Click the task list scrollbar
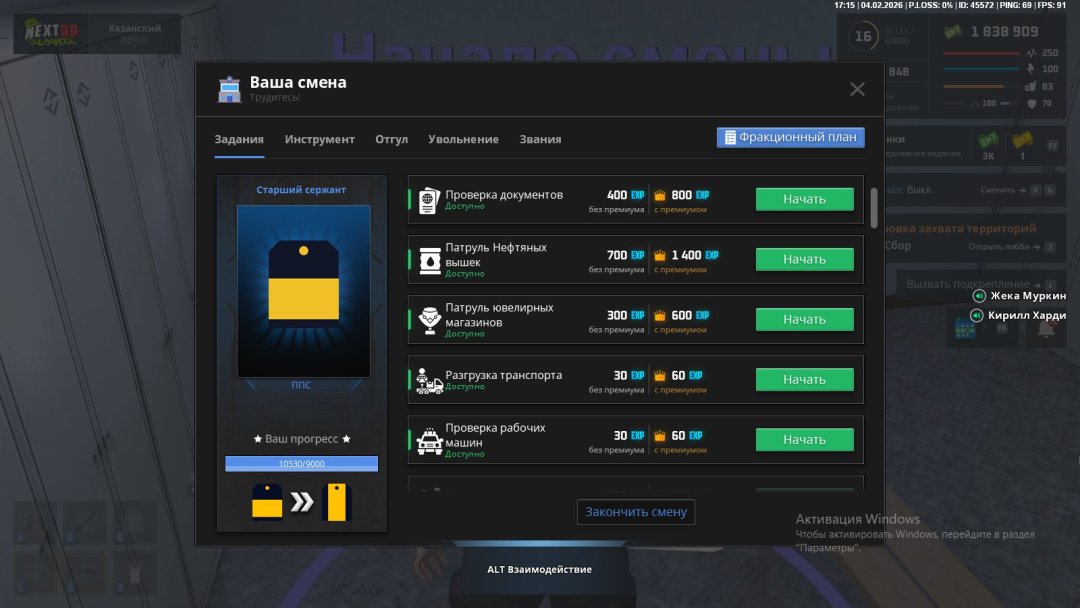1080x608 pixels. click(x=874, y=207)
